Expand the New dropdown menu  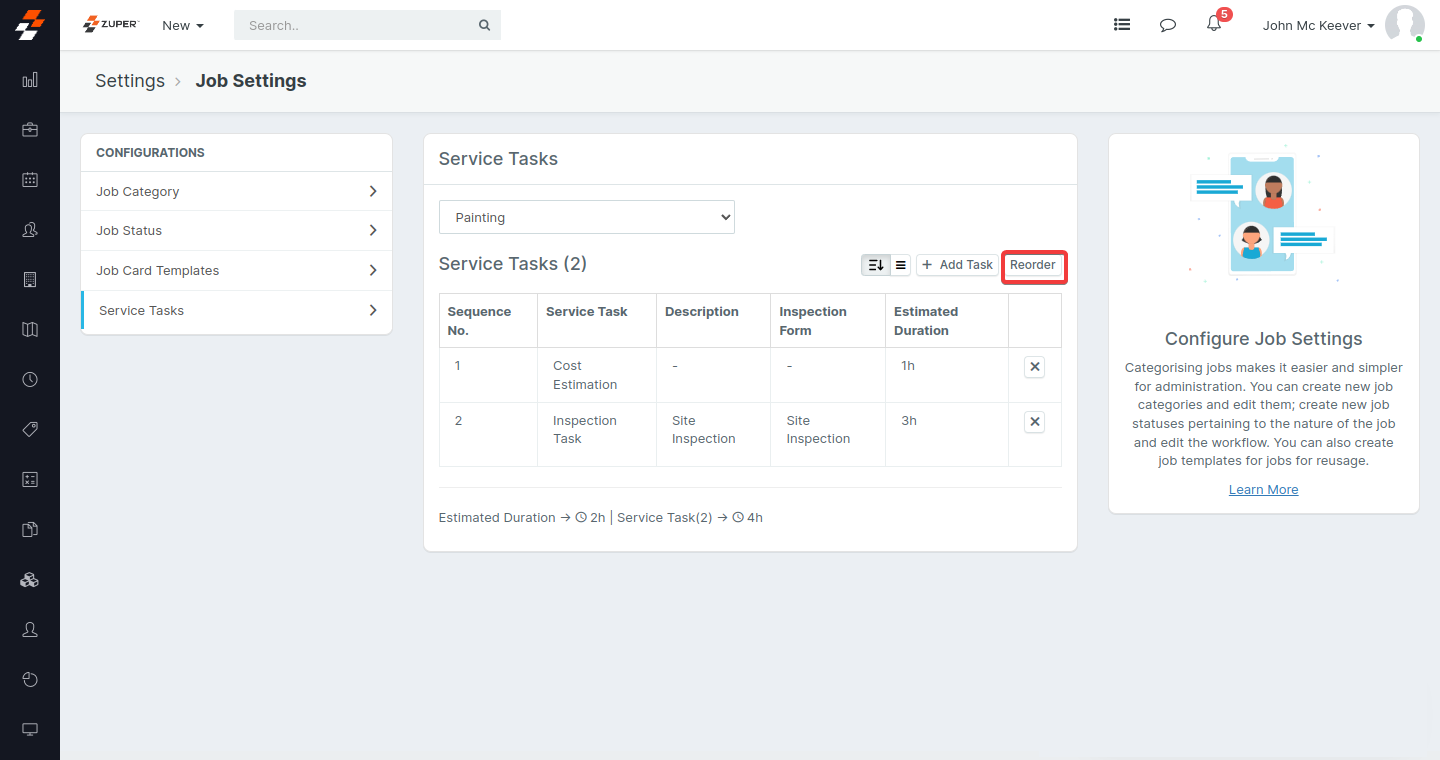[183, 25]
